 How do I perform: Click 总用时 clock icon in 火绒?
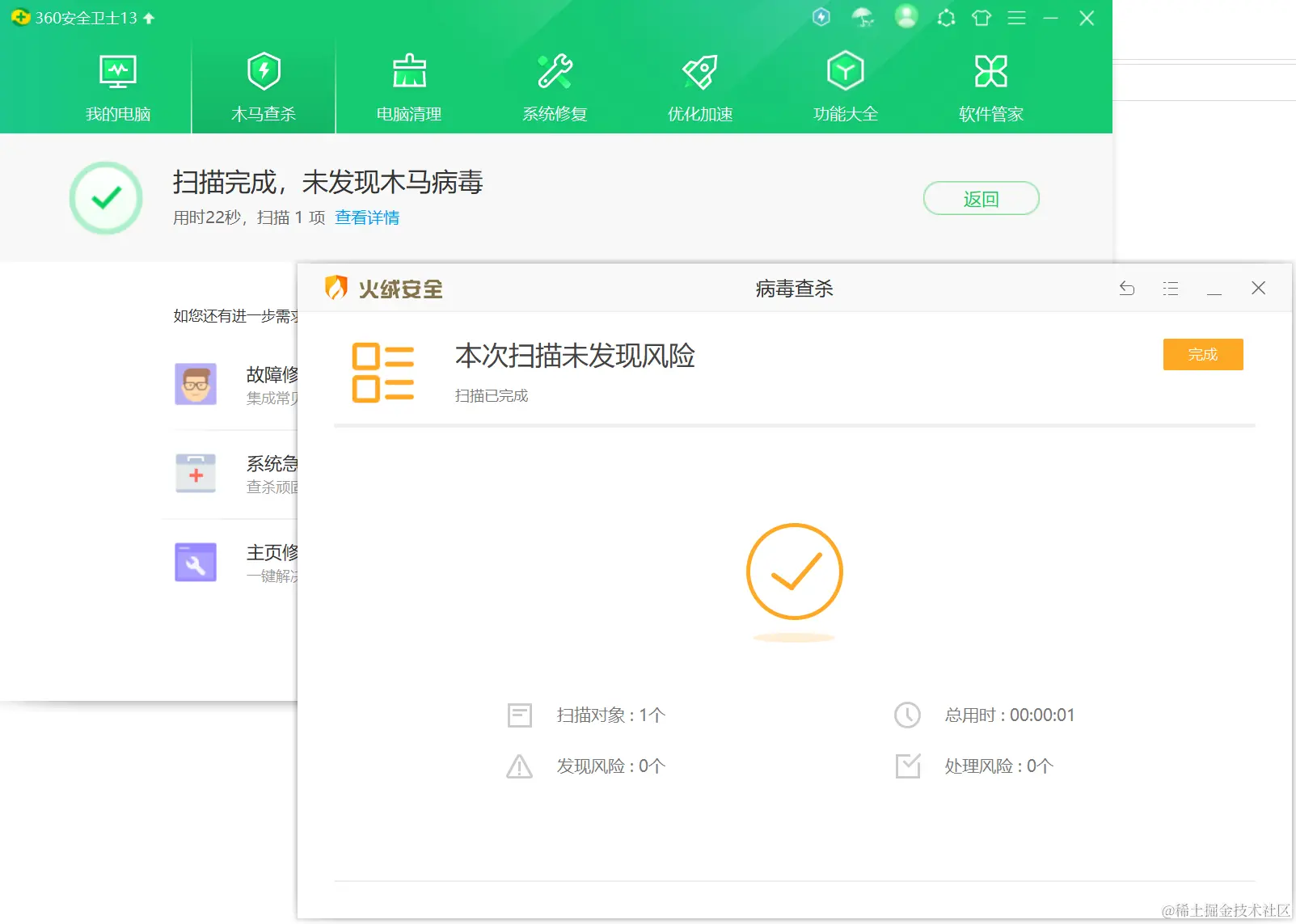click(907, 715)
